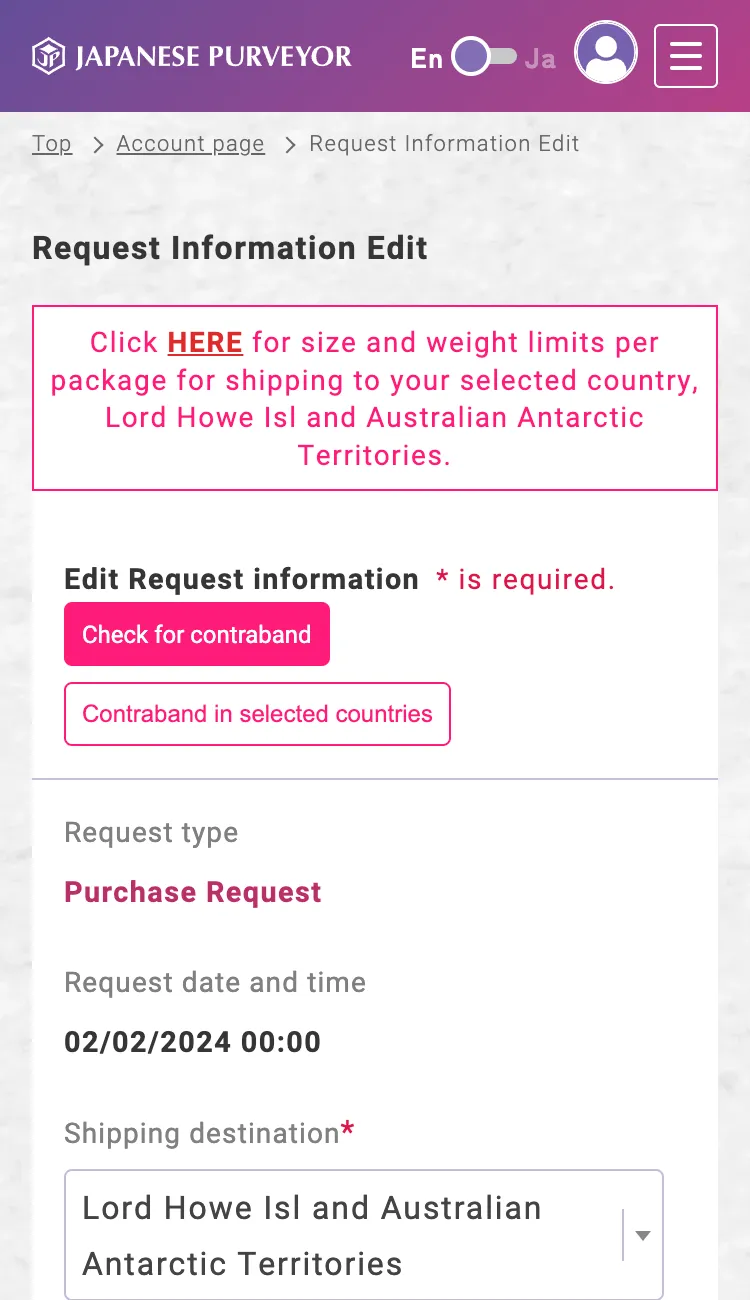750x1300 pixels.
Task: Click the Purchase Request type value
Action: (193, 892)
